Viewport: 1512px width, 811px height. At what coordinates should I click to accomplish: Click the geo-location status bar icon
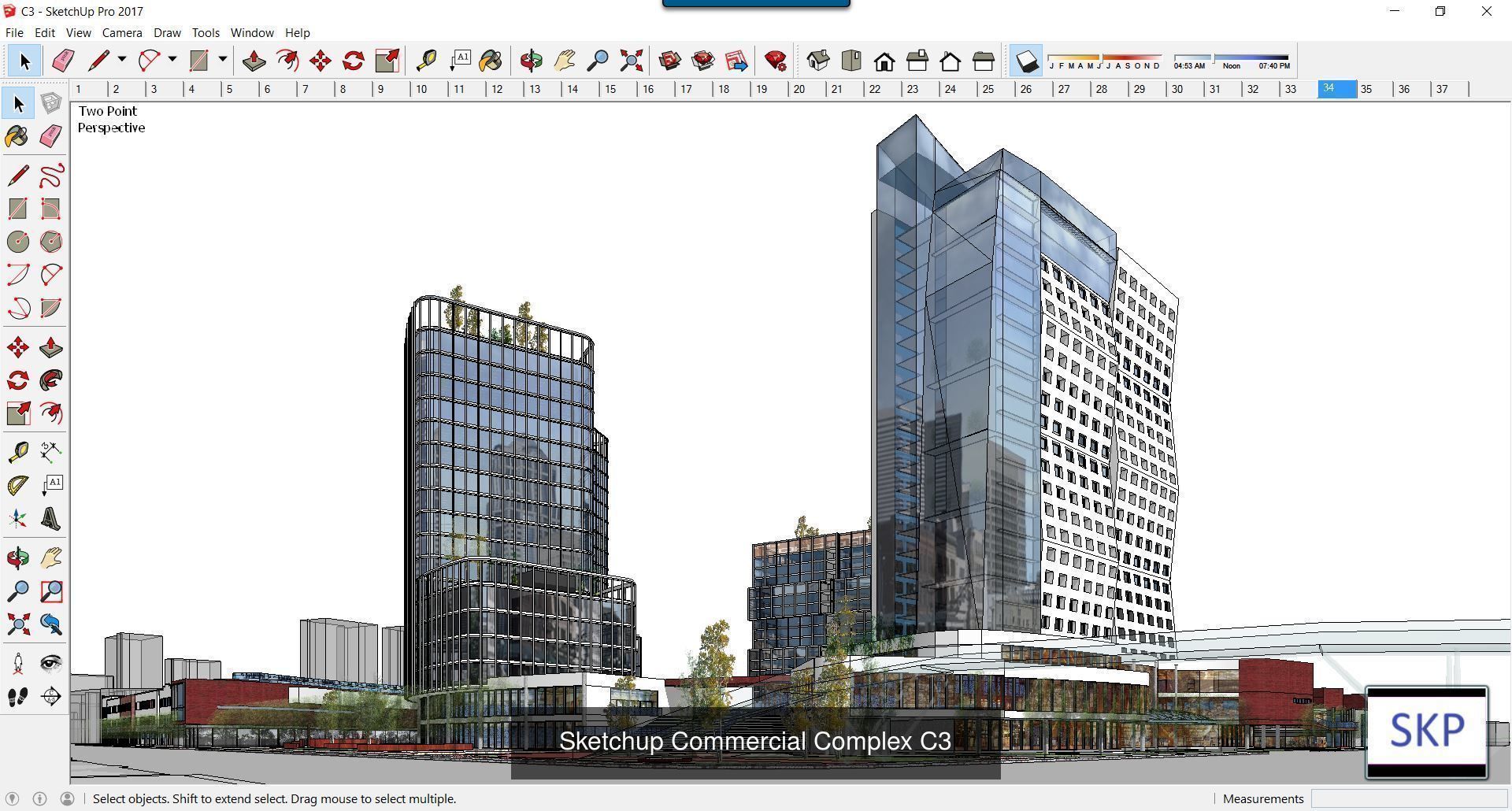click(x=13, y=798)
